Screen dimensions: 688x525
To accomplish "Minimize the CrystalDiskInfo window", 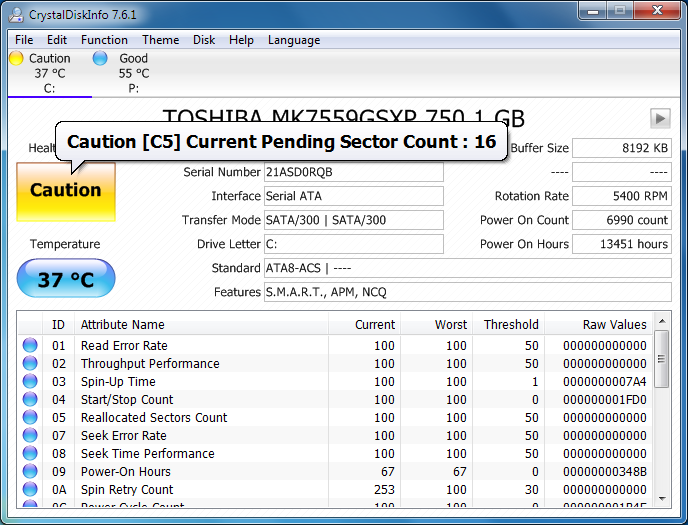I will (593, 11).
